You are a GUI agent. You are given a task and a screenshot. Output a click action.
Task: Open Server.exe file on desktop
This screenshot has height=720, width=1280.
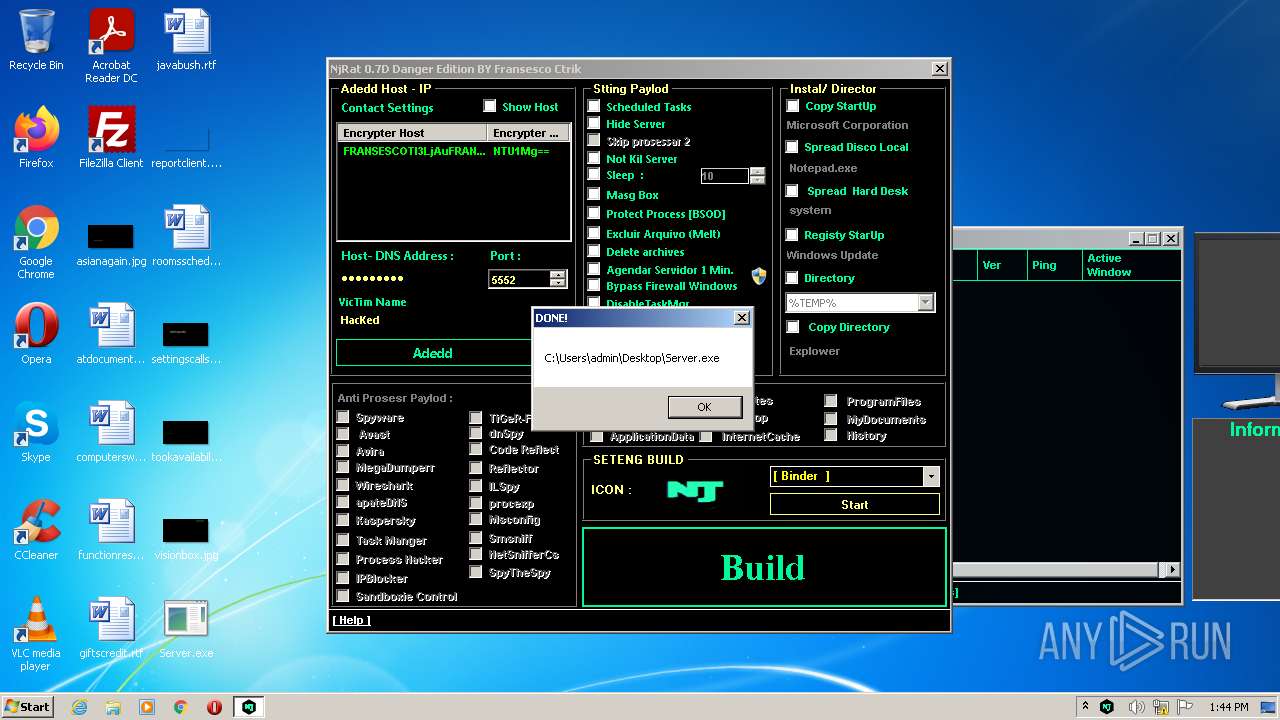(186, 628)
